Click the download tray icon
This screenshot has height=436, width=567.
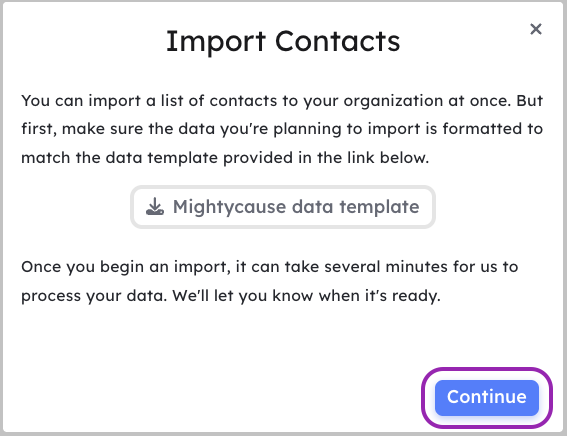coord(155,206)
